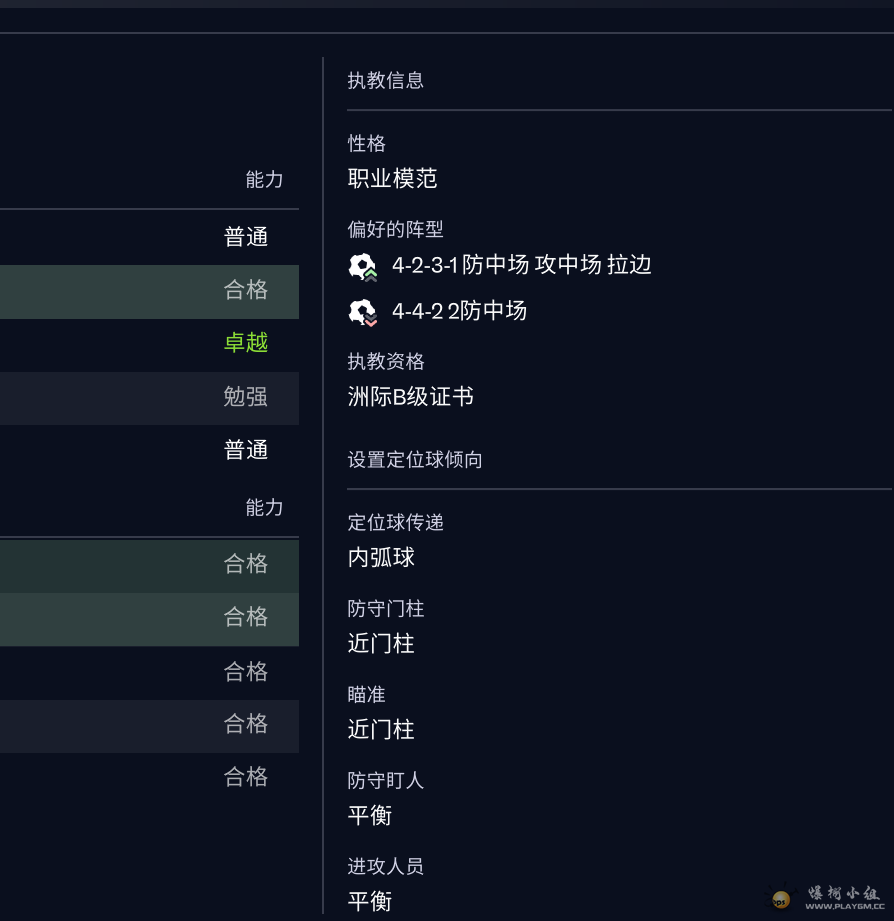This screenshot has width=894, height=921.
Task: Click 平衡 under 进攻人员
Action: [x=369, y=902]
